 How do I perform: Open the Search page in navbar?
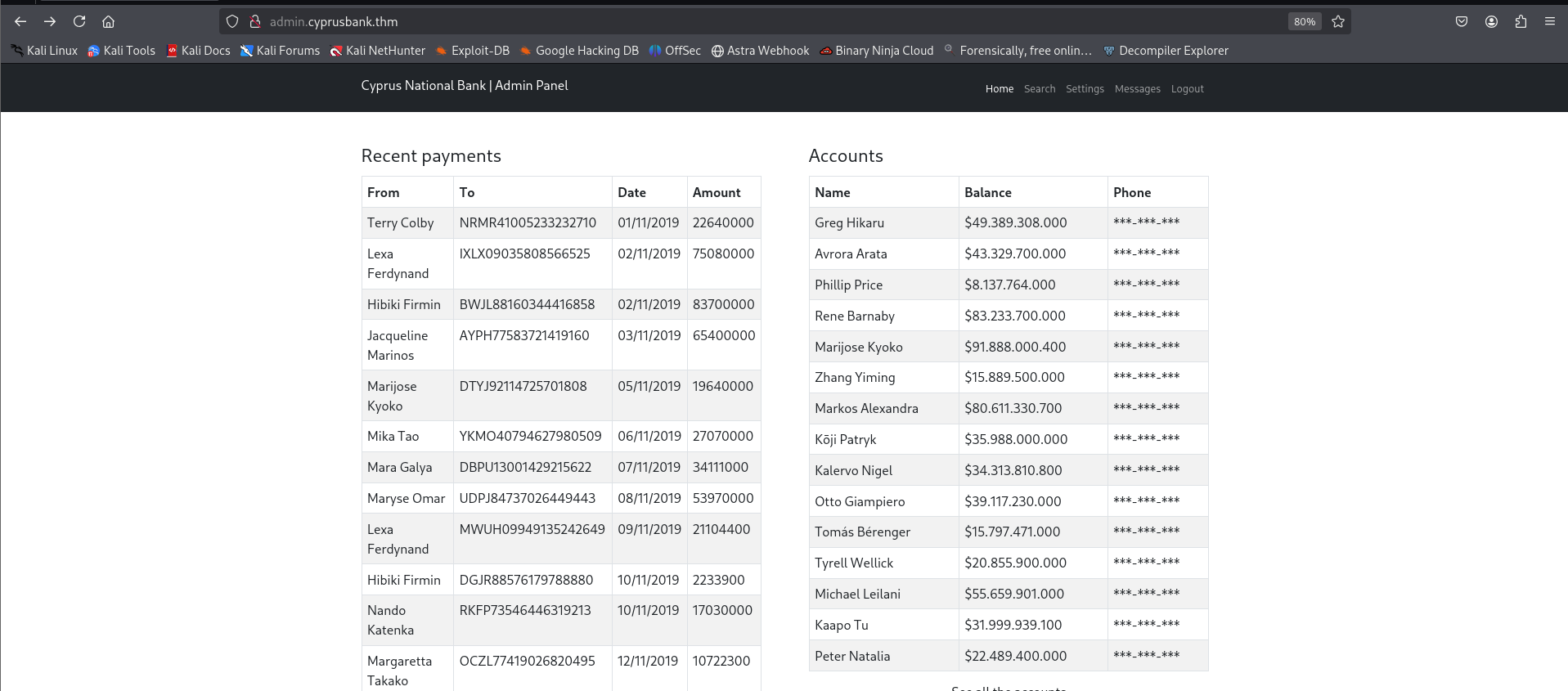tap(1040, 89)
